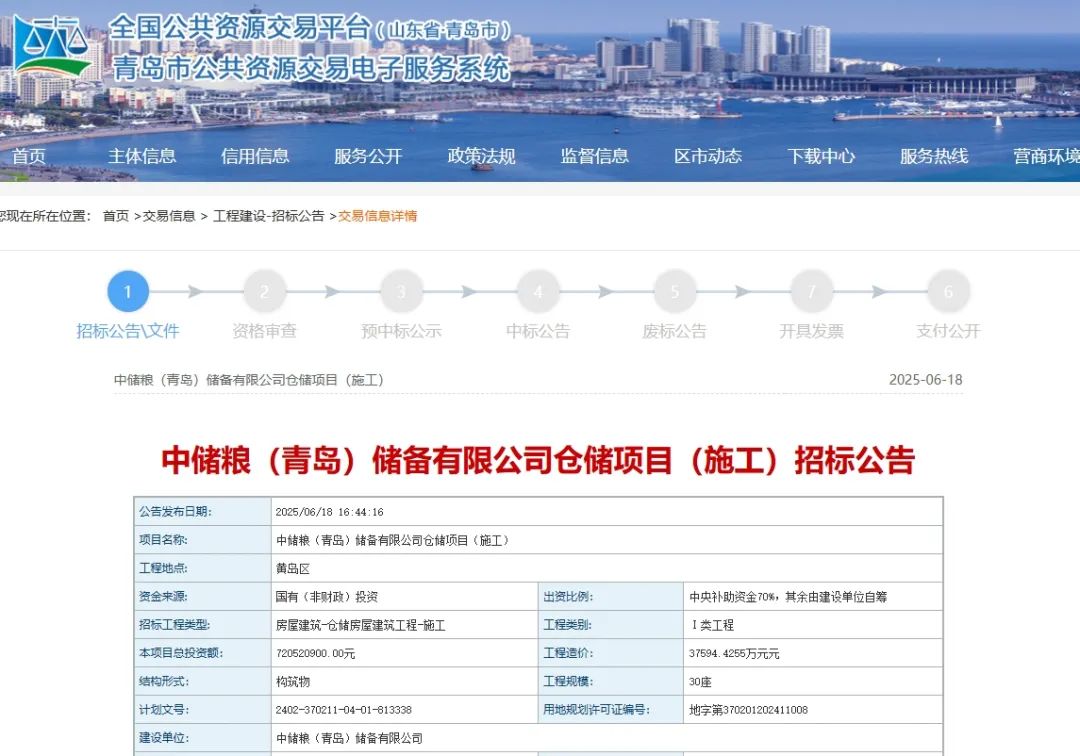Click the step 5 circle icon
Image resolution: width=1080 pixels, height=756 pixels.
pos(675,292)
